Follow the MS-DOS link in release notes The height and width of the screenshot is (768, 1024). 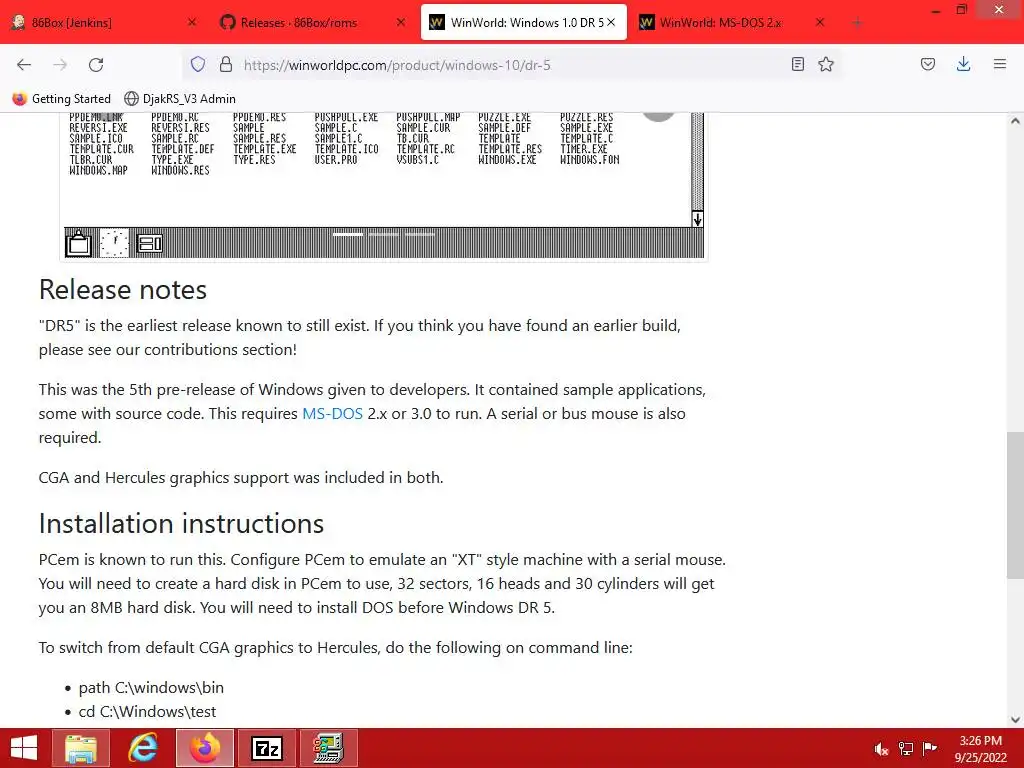[332, 413]
